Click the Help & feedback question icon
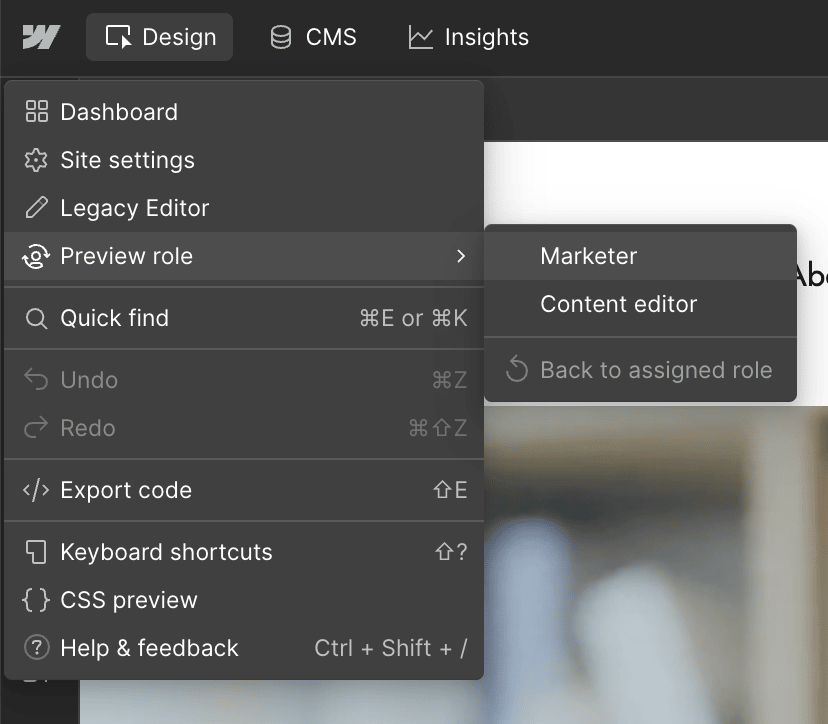Viewport: 828px width, 724px height. coord(37,648)
